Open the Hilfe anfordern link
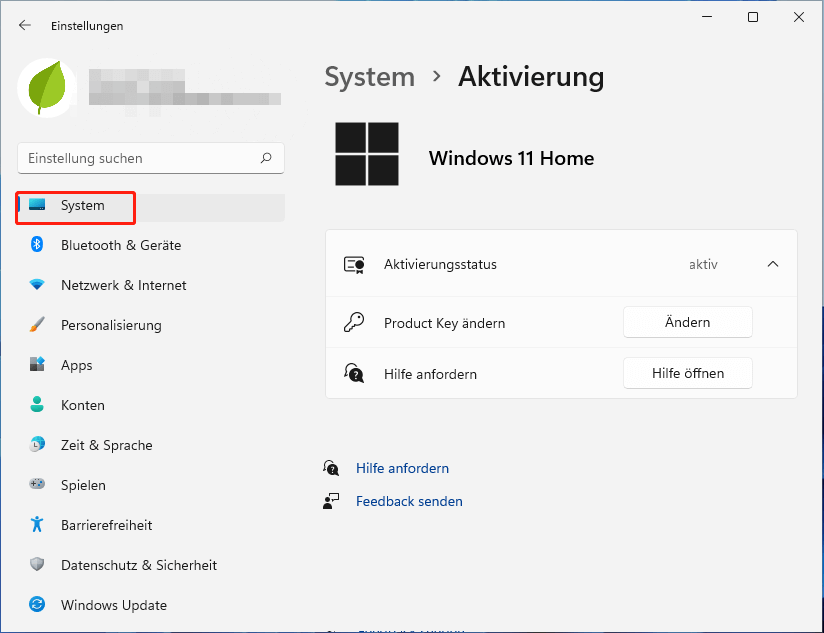The width and height of the screenshot is (824, 633). (x=402, y=468)
